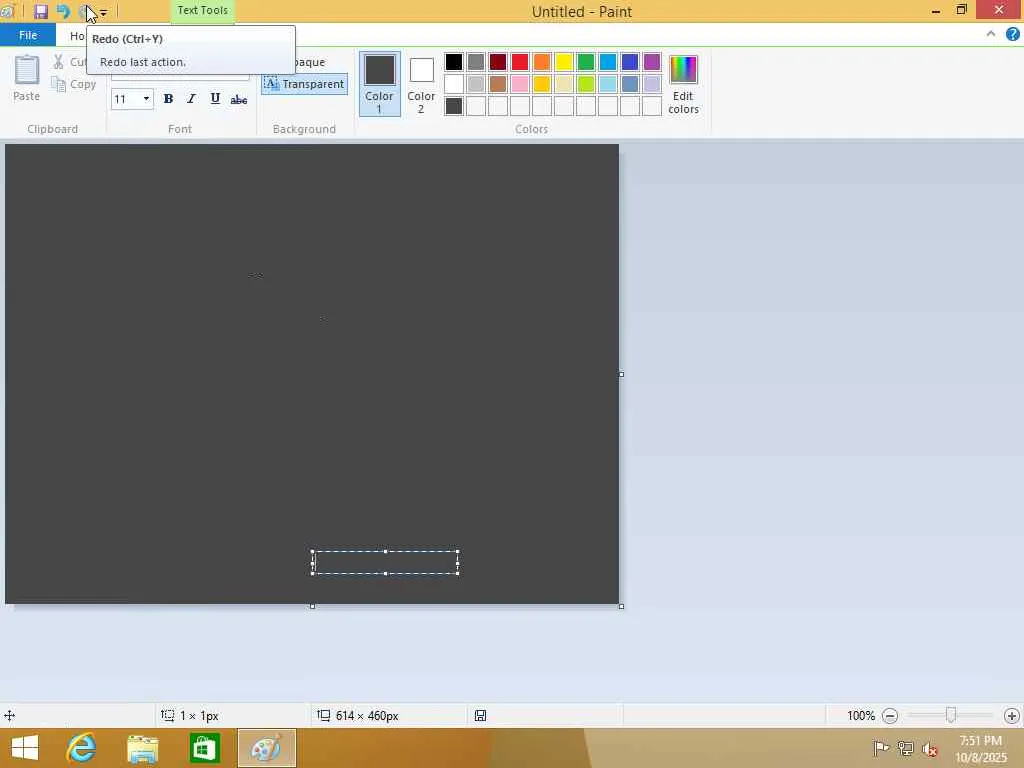This screenshot has height=768, width=1024.
Task: Launch Internet Explorer from taskbar
Action: [82, 748]
